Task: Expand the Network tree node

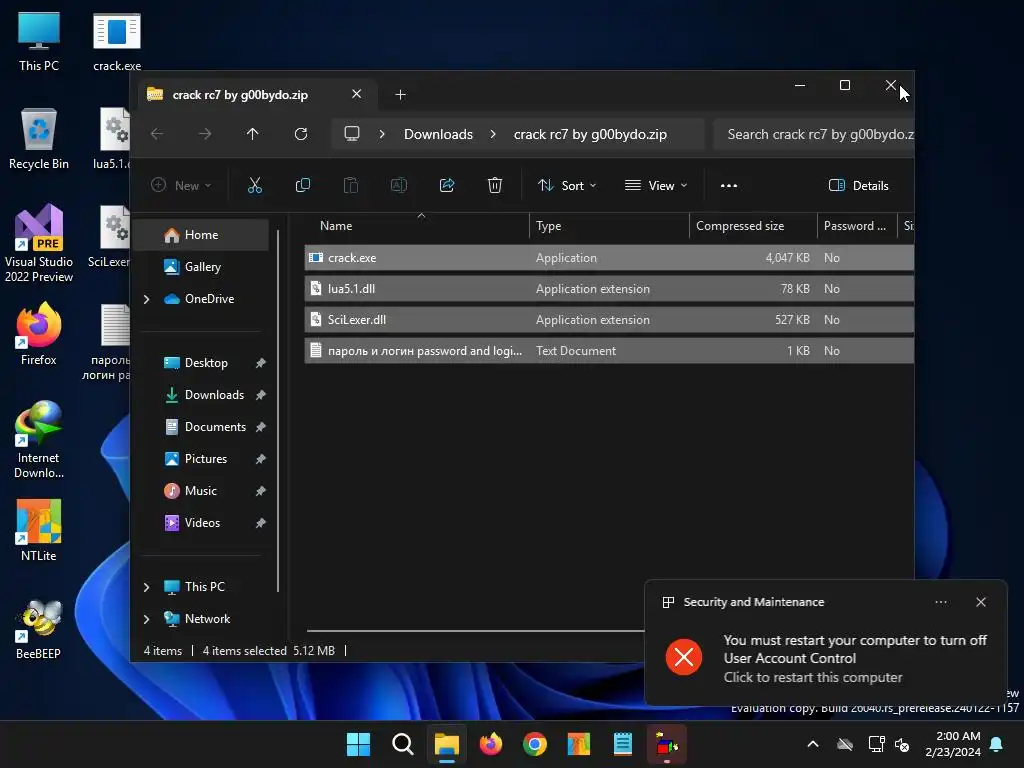Action: 146,619
